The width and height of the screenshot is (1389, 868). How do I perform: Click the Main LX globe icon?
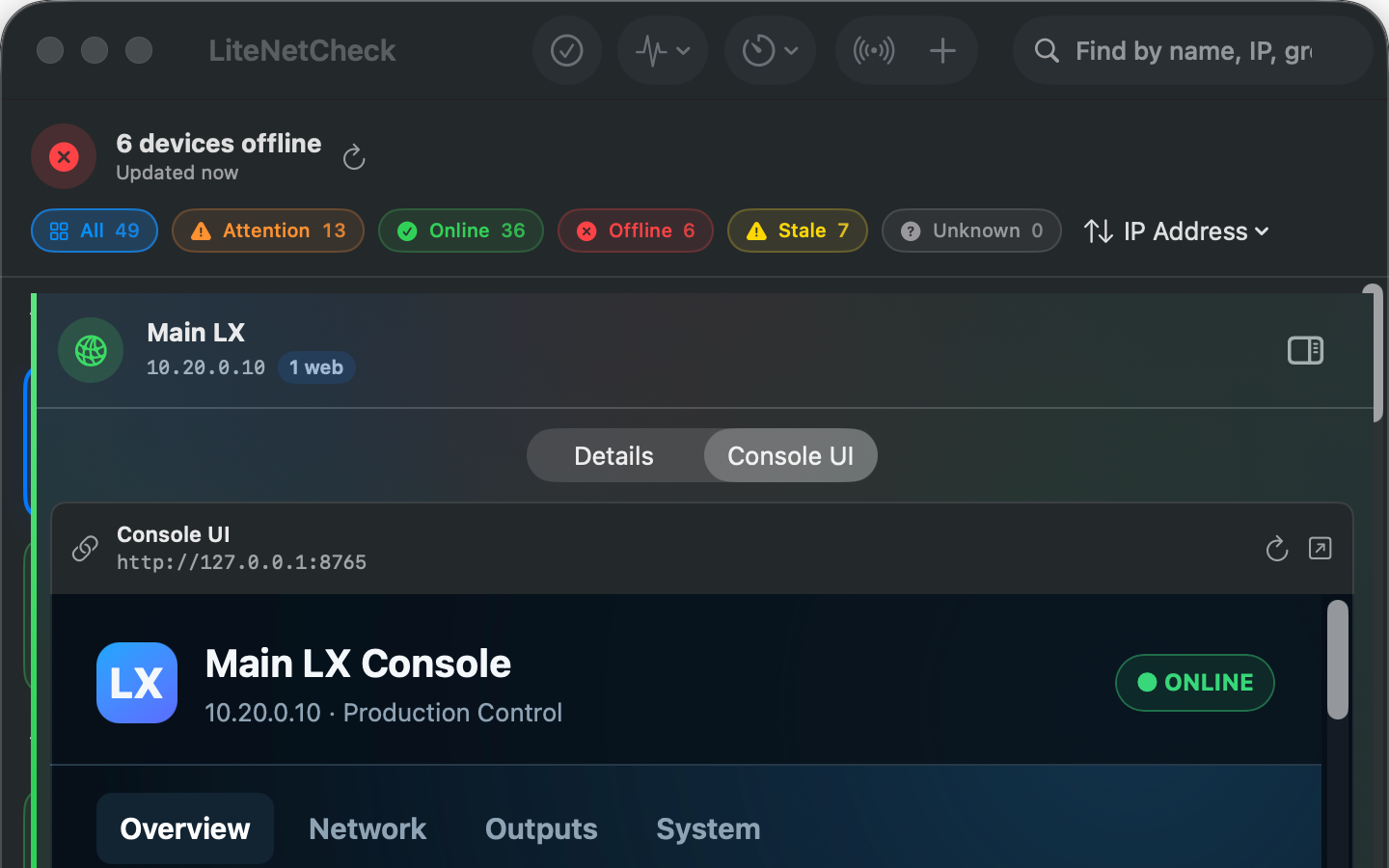coord(91,350)
